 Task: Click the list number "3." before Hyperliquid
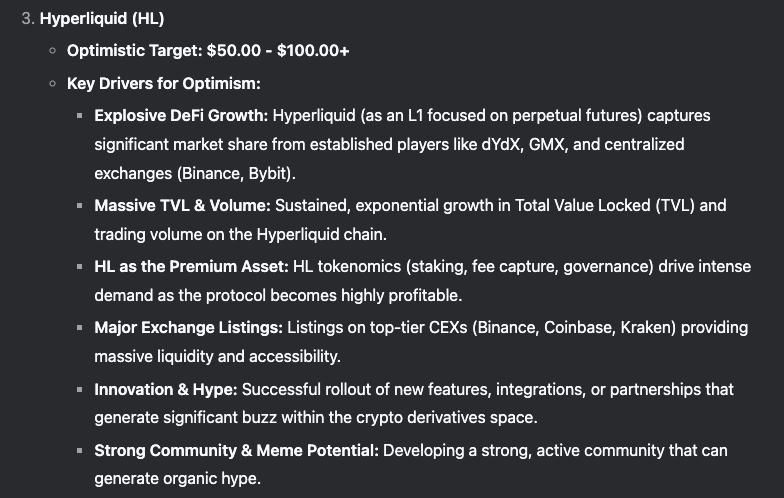pos(28,19)
